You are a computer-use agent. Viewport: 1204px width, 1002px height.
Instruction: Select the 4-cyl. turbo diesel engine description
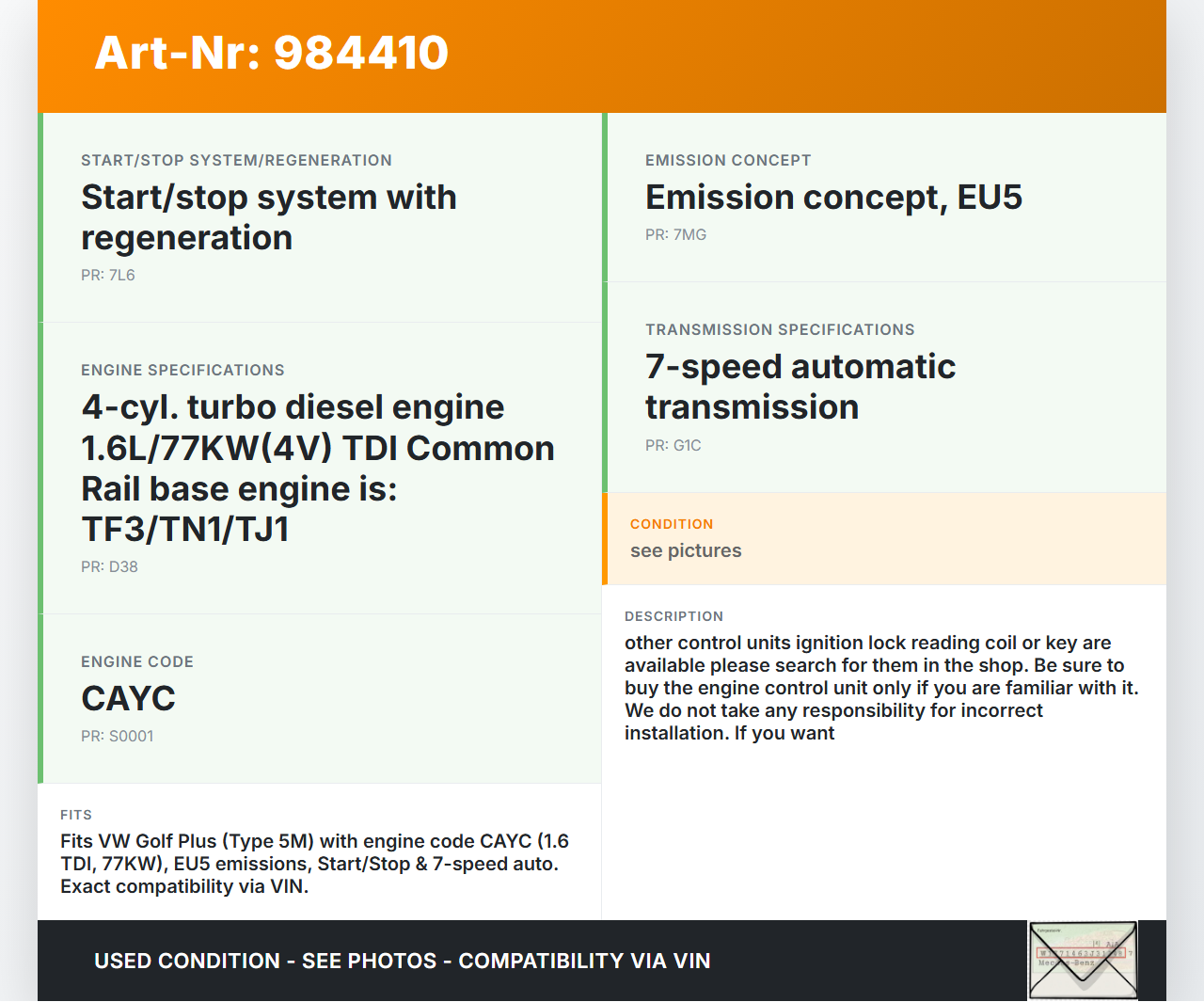(317, 468)
